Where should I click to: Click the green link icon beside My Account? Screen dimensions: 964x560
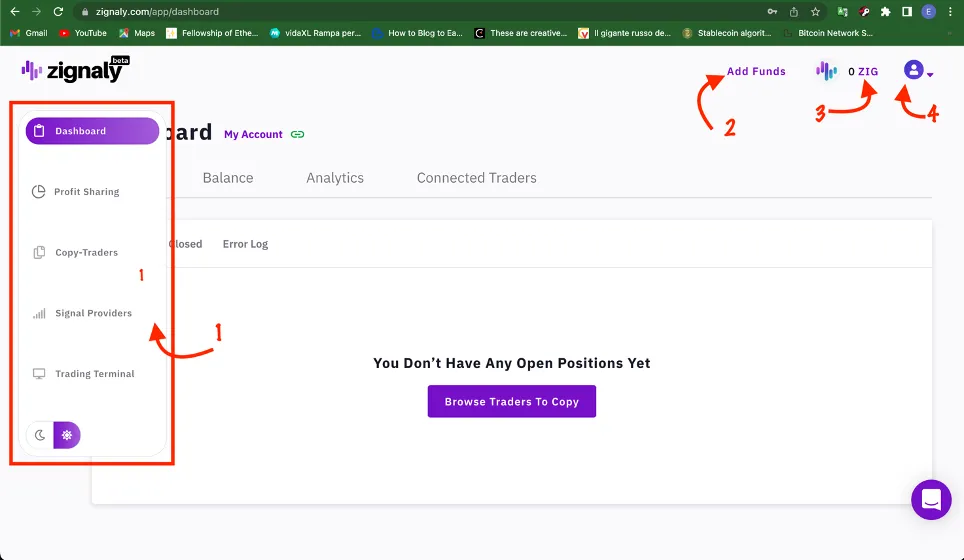click(298, 134)
